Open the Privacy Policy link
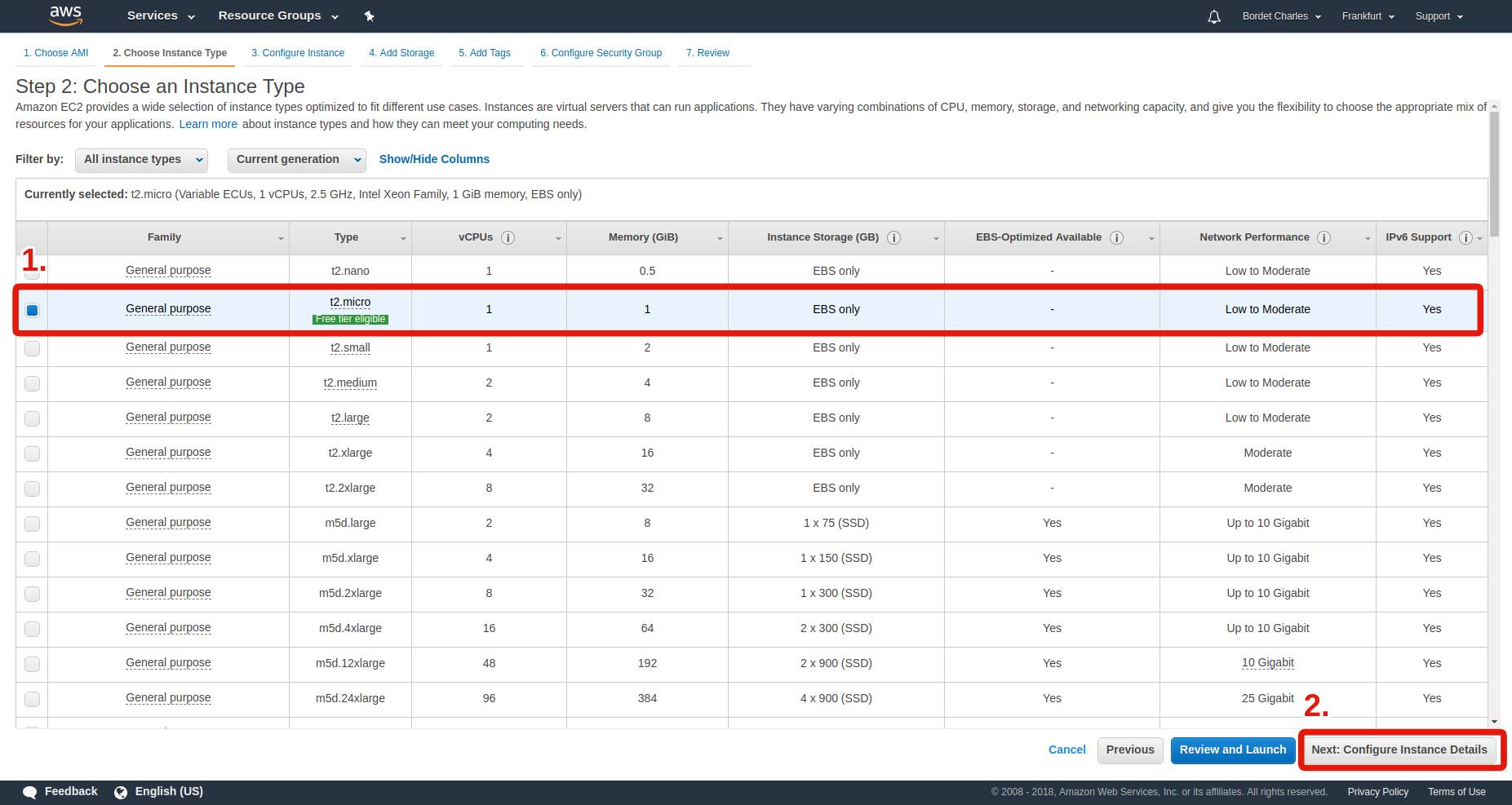Screen dimensions: 1512x805 [x=1378, y=792]
